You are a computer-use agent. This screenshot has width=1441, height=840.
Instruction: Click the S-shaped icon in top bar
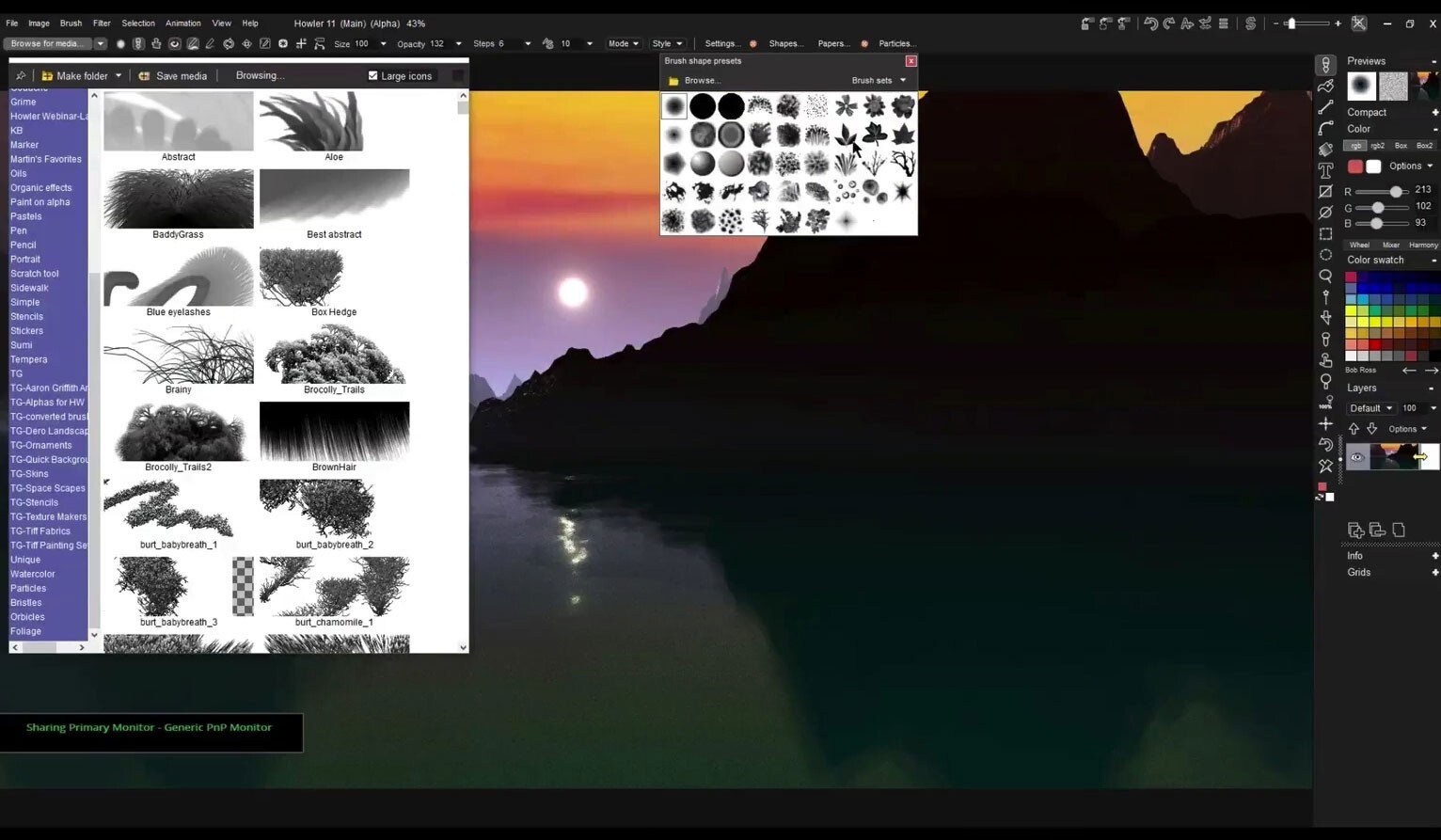click(1250, 24)
